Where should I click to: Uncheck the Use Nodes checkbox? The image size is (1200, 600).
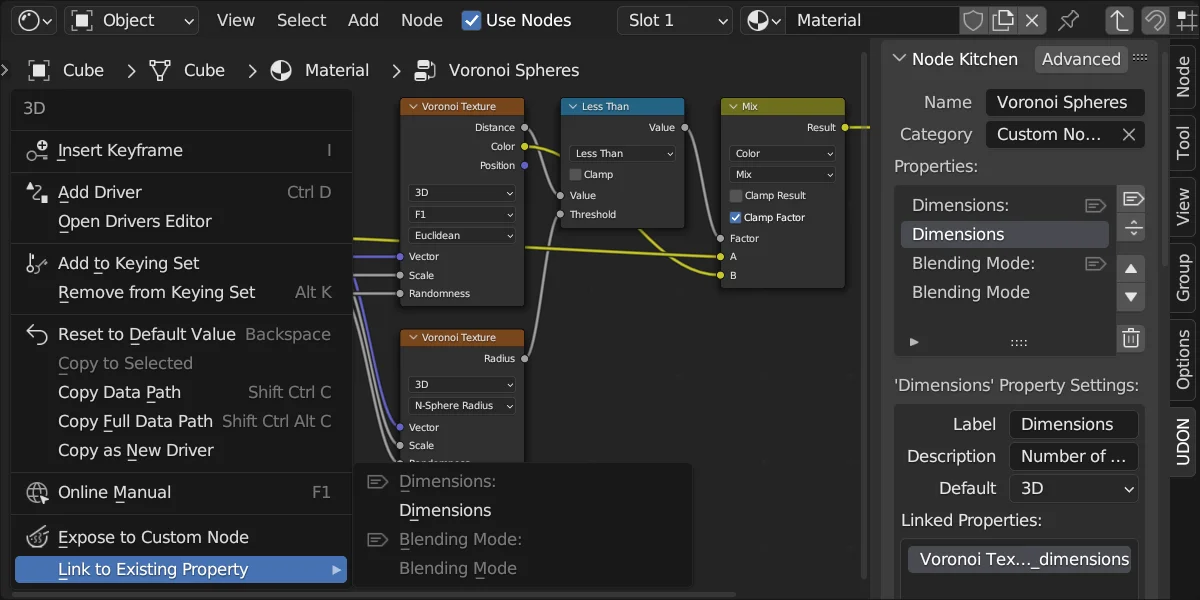(470, 20)
